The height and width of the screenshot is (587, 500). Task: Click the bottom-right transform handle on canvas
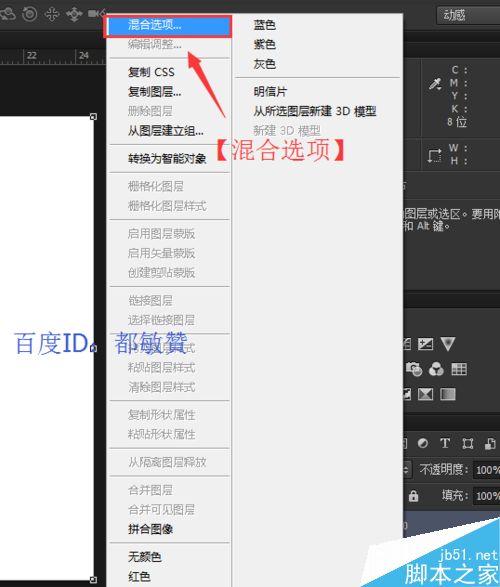point(94,580)
